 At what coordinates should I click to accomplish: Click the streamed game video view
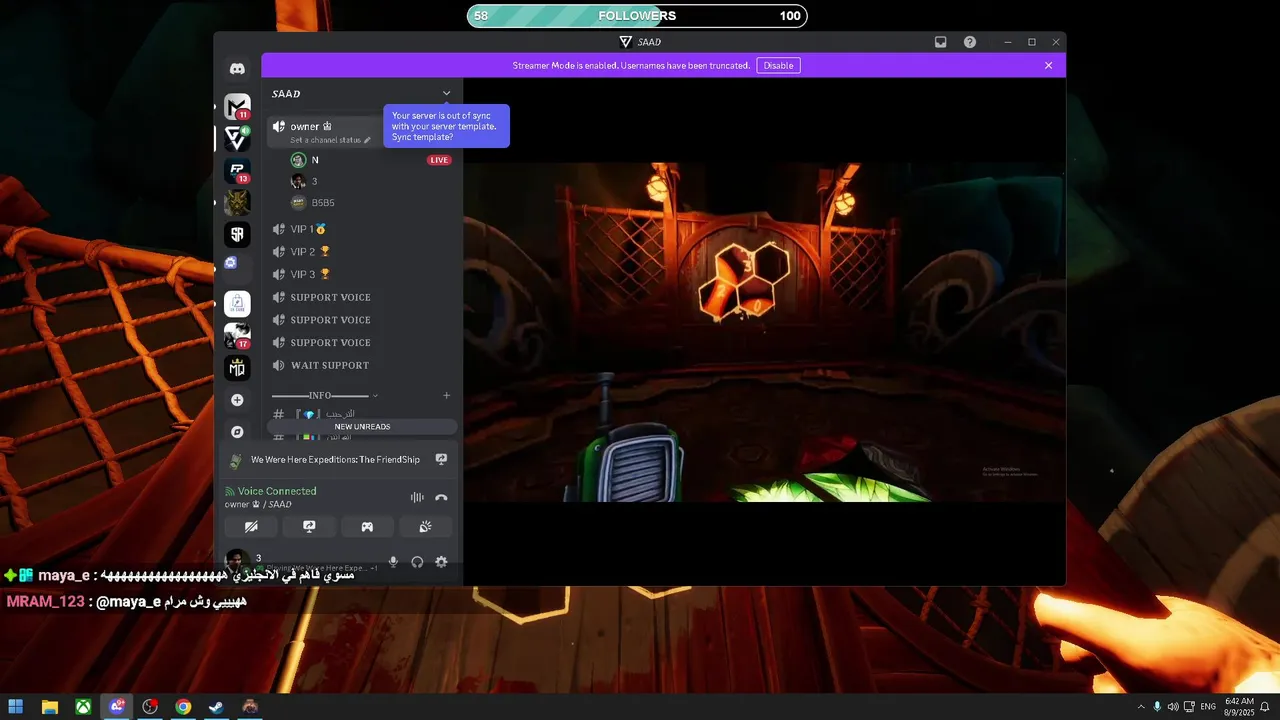click(x=764, y=331)
